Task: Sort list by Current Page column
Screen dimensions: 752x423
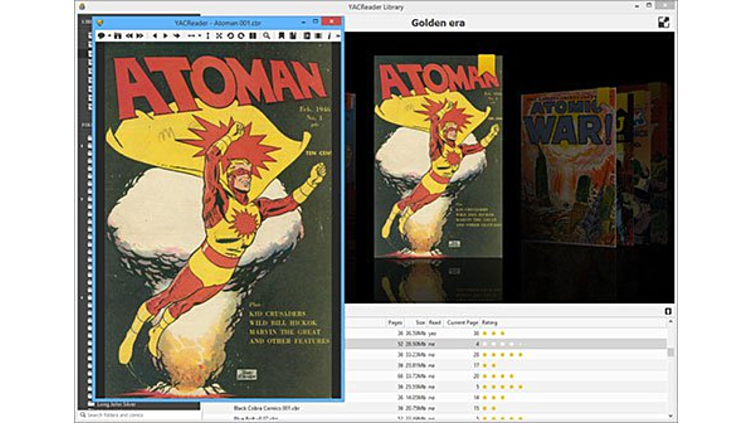Action: 462,323
